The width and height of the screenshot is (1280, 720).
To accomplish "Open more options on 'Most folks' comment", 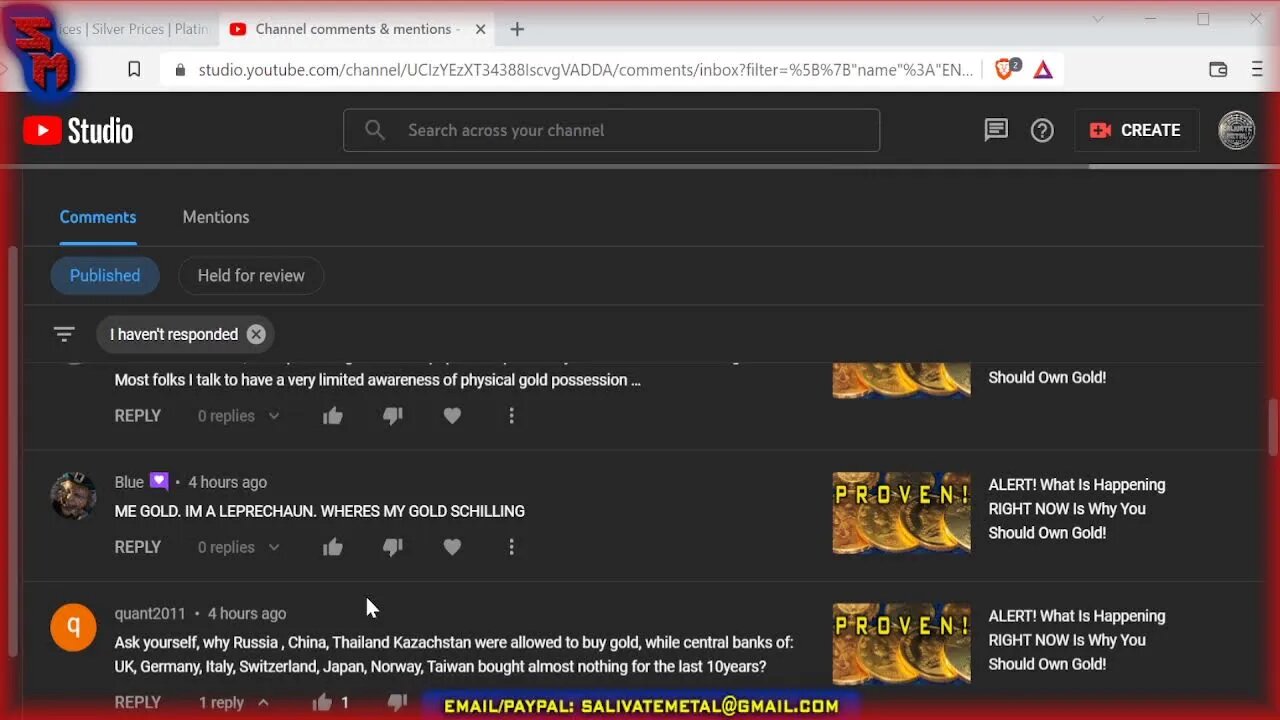I will coord(511,416).
